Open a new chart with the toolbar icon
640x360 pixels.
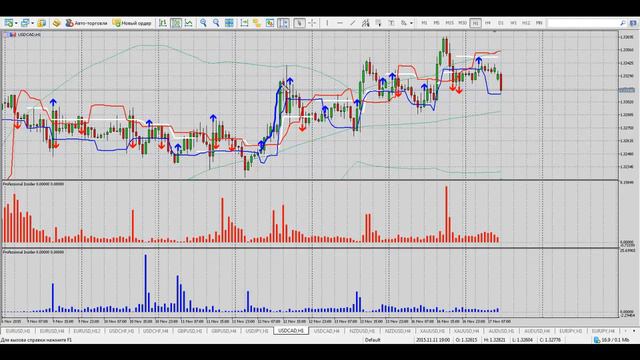(x=8, y=23)
